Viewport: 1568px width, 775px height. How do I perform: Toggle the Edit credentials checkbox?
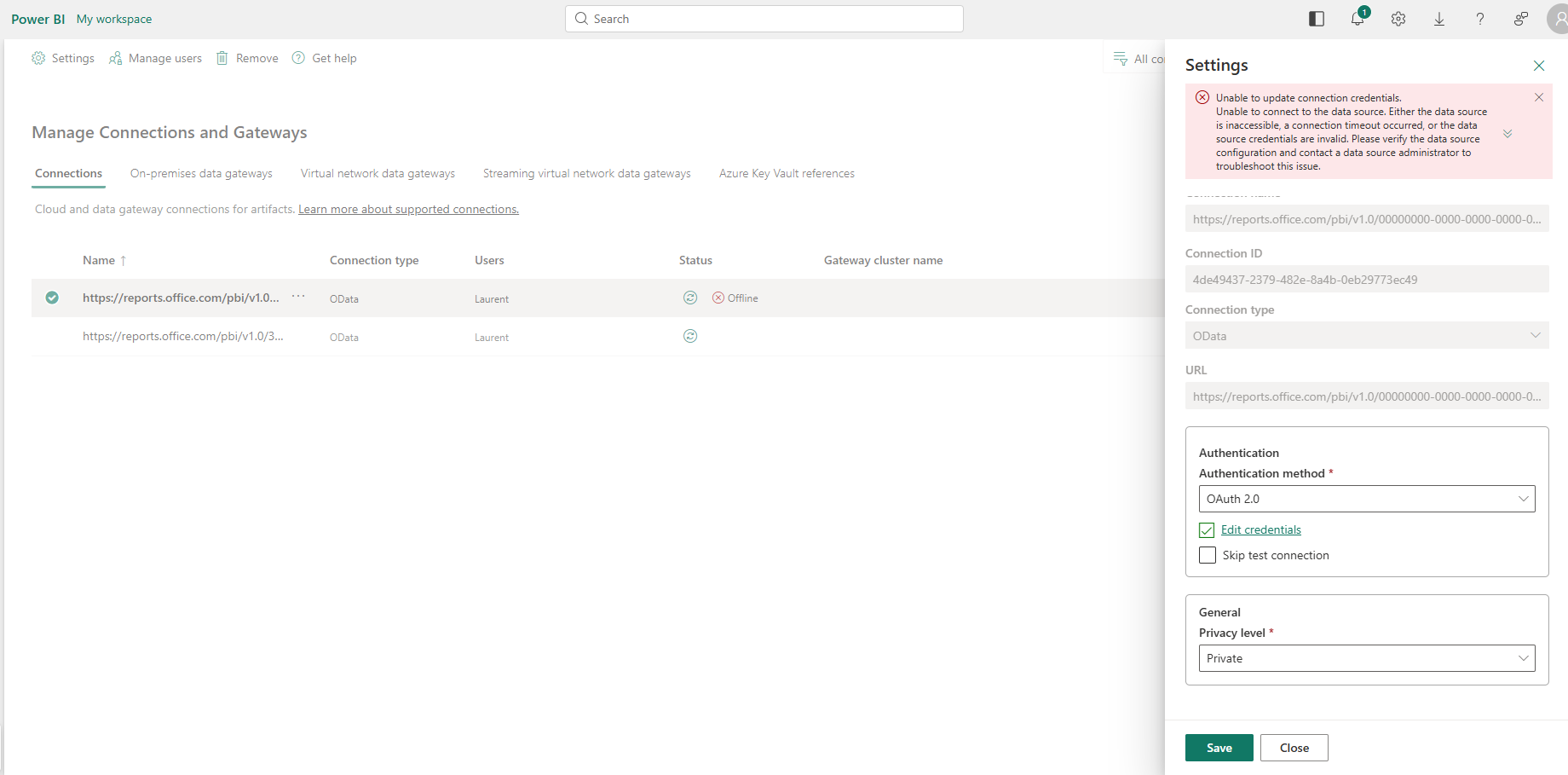click(1207, 530)
